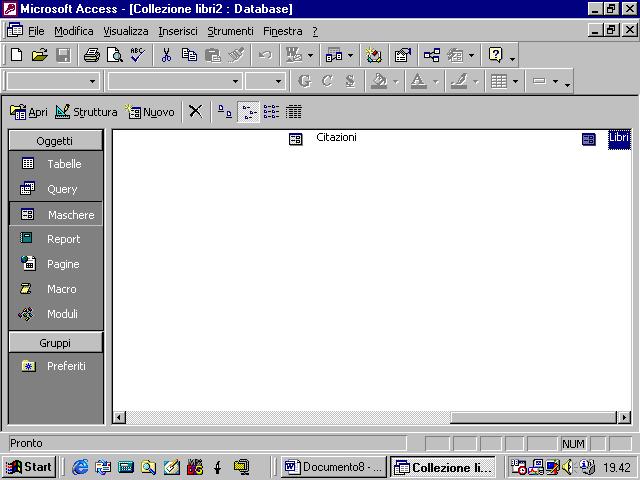
Task: Click the font color A button
Action: click(418, 81)
